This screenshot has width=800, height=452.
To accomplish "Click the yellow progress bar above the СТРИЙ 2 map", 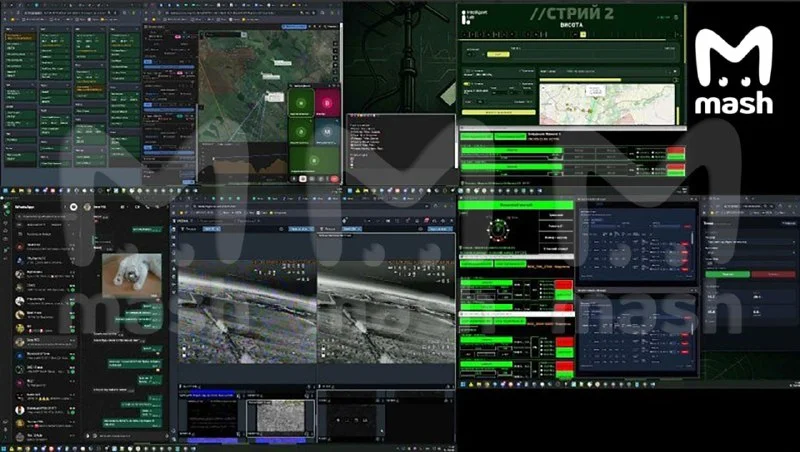I will pos(580,80).
